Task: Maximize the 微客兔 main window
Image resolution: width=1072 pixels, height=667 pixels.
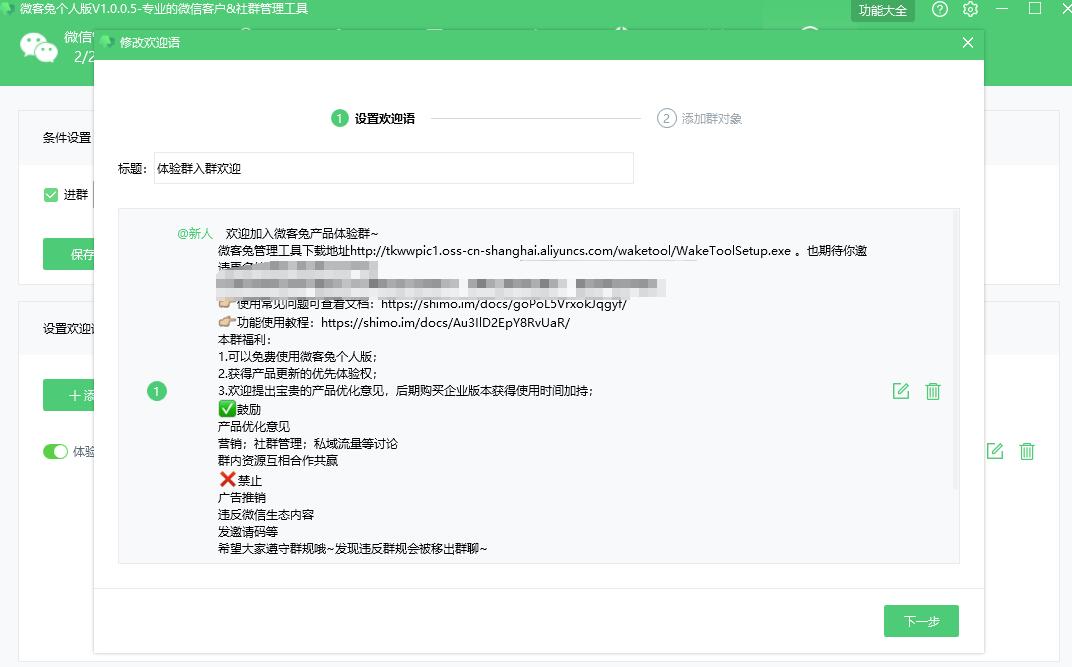Action: pos(1035,9)
